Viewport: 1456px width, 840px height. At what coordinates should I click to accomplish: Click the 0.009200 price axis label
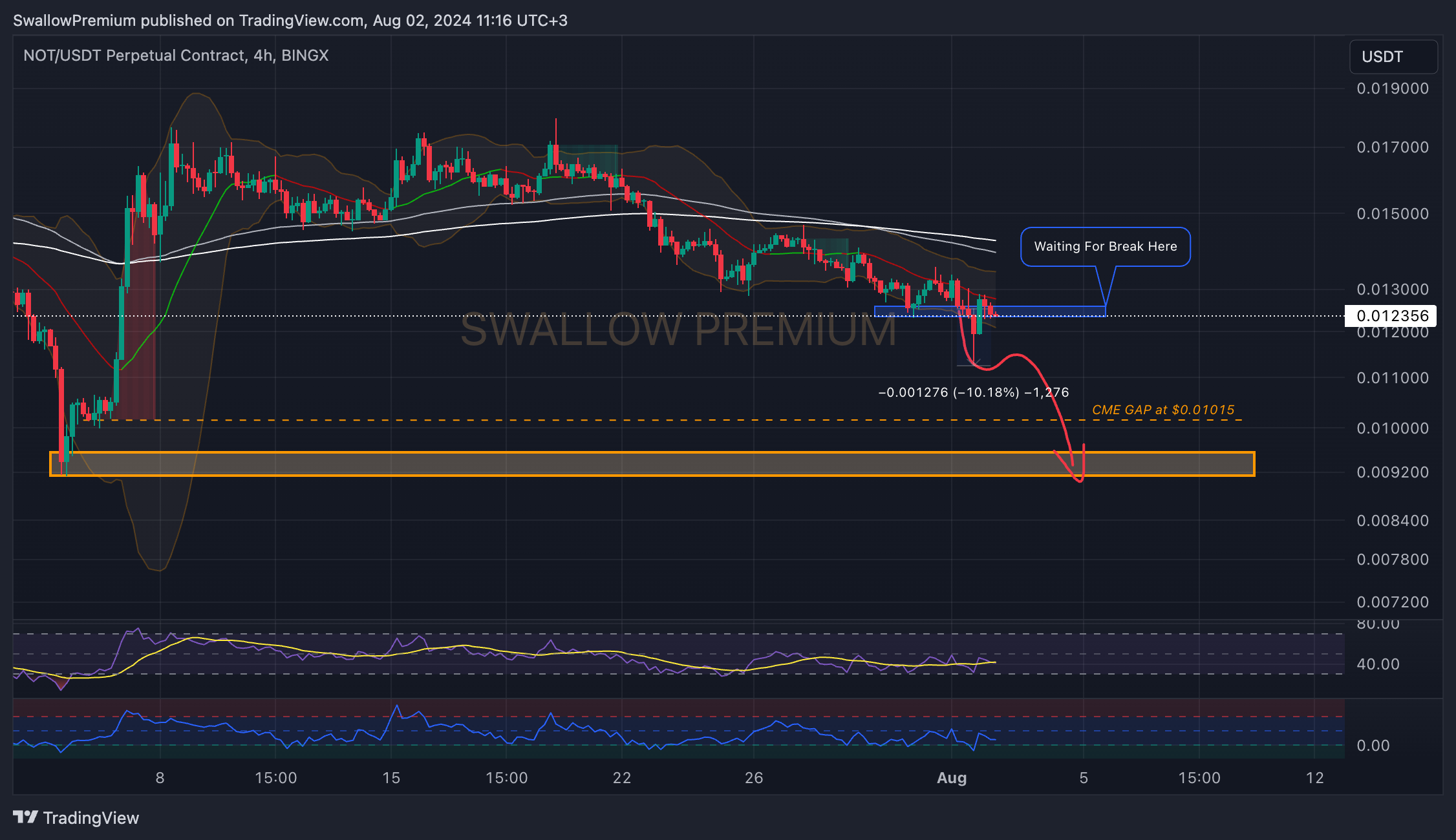point(1393,472)
